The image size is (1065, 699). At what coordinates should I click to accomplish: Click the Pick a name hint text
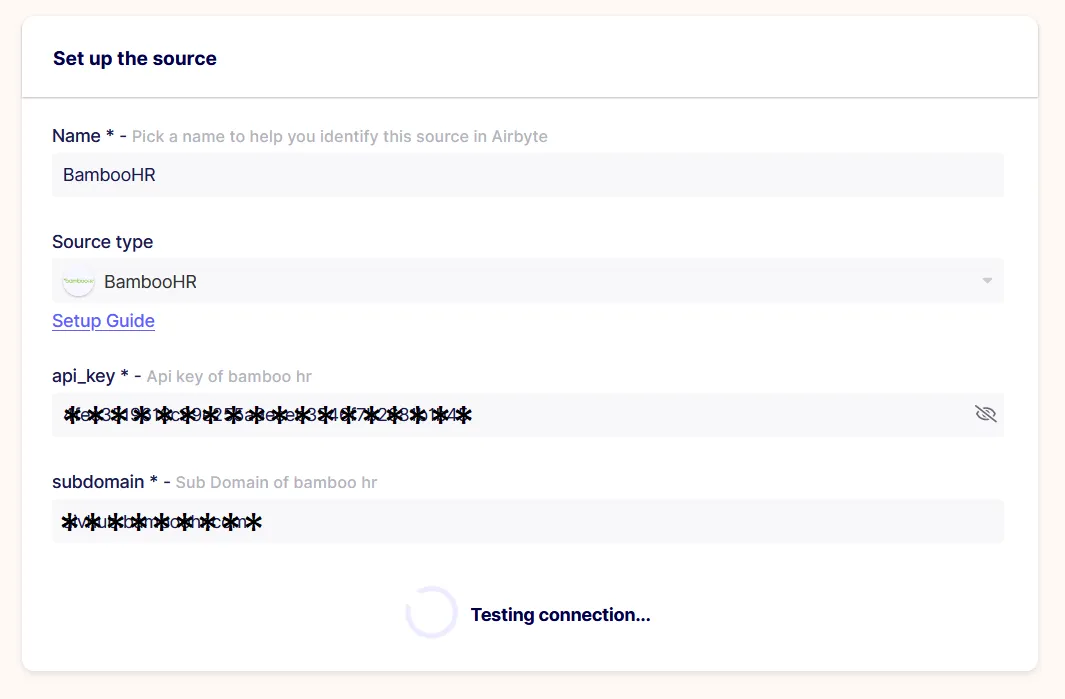340,137
